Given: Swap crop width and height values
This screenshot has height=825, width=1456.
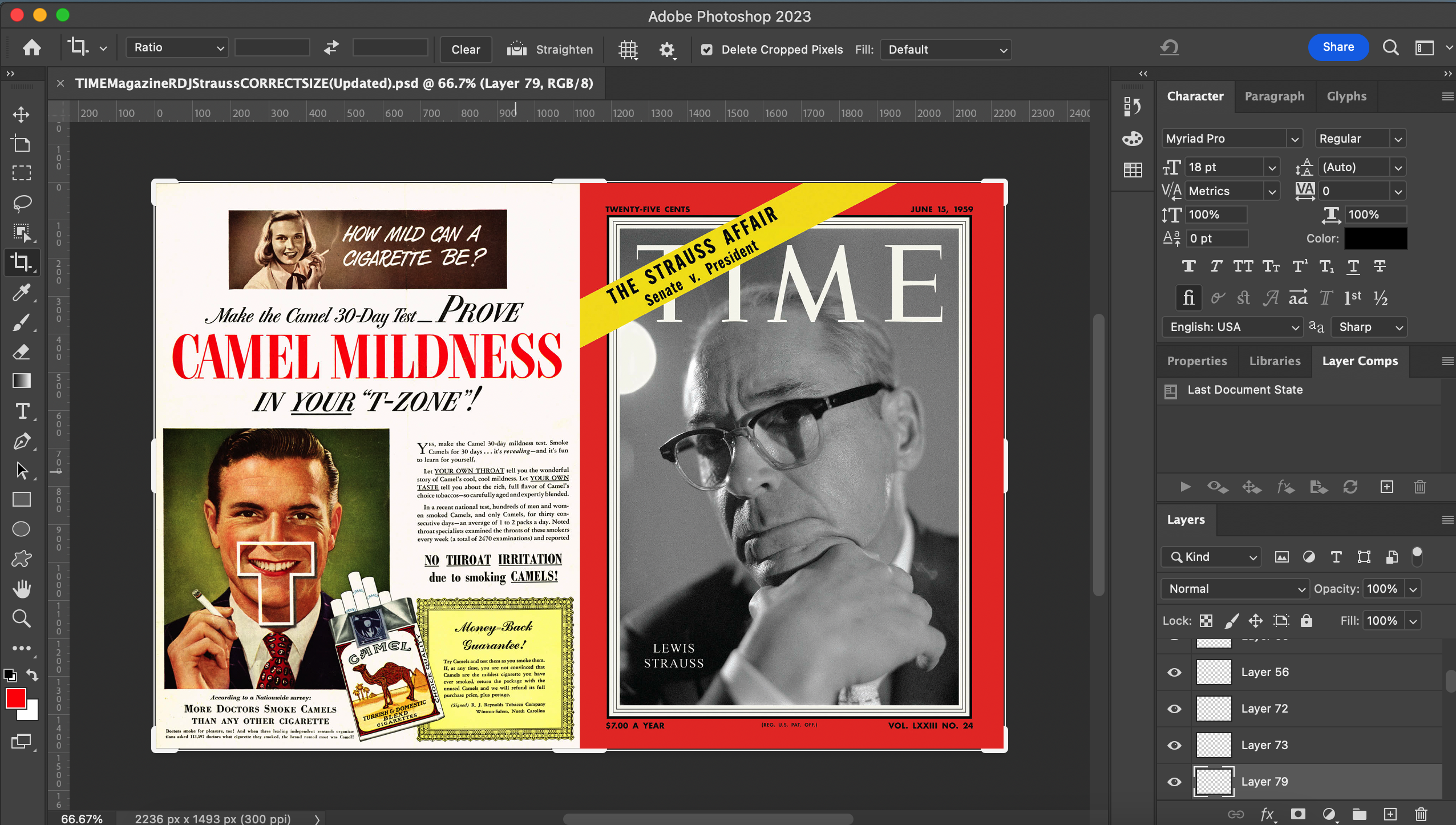Looking at the screenshot, I should [331, 48].
